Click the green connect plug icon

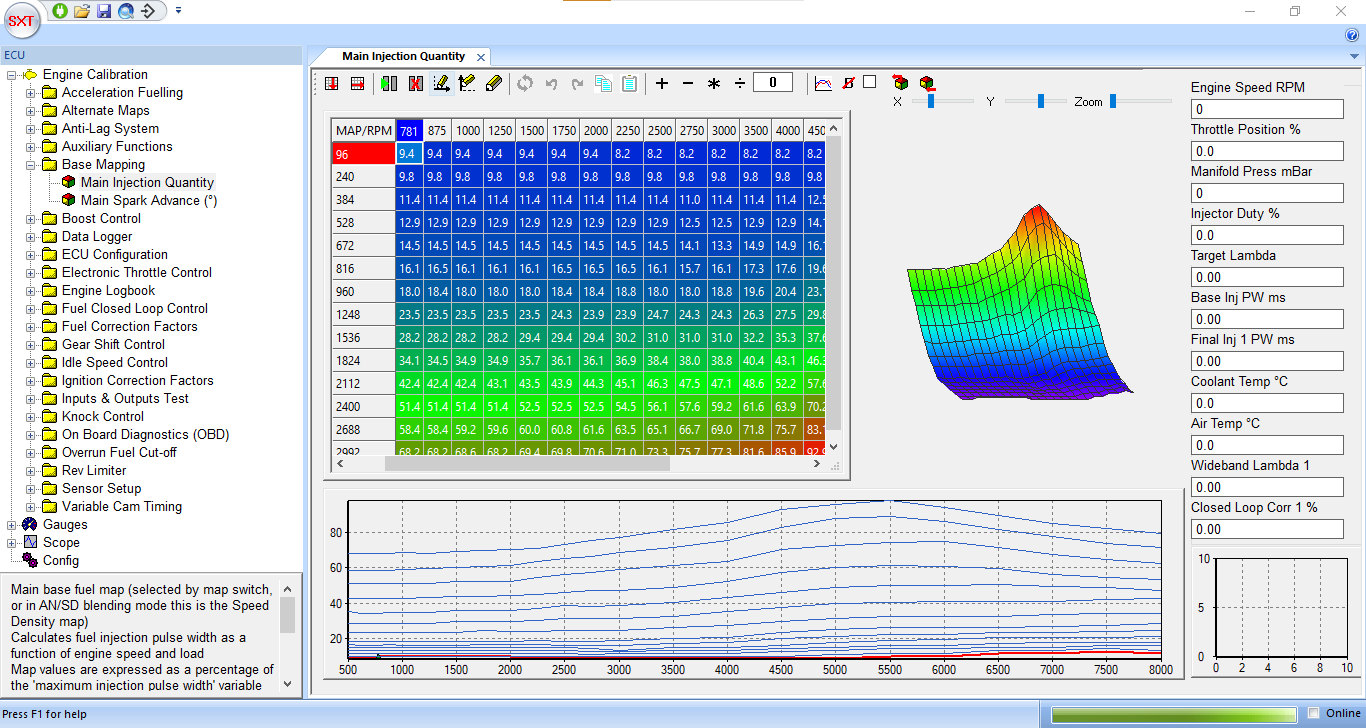[x=60, y=11]
